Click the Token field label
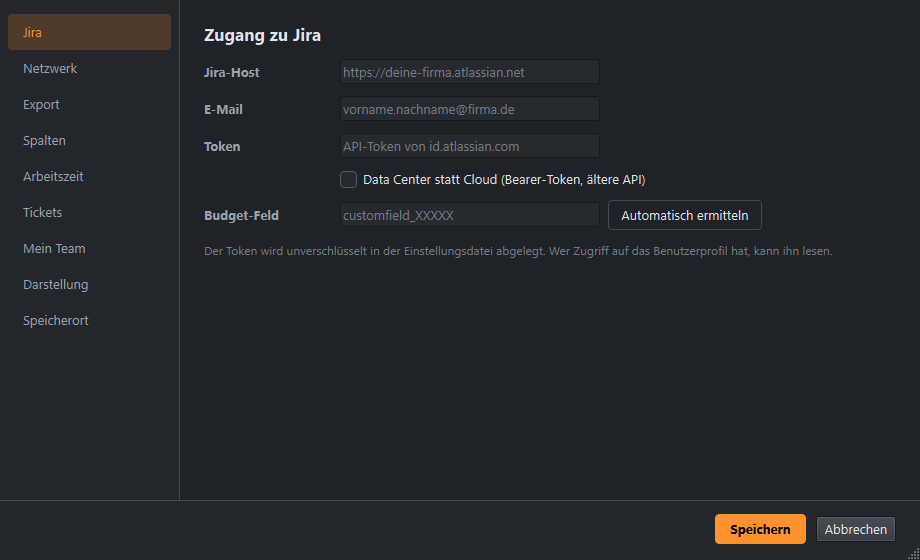920x560 pixels. (222, 146)
